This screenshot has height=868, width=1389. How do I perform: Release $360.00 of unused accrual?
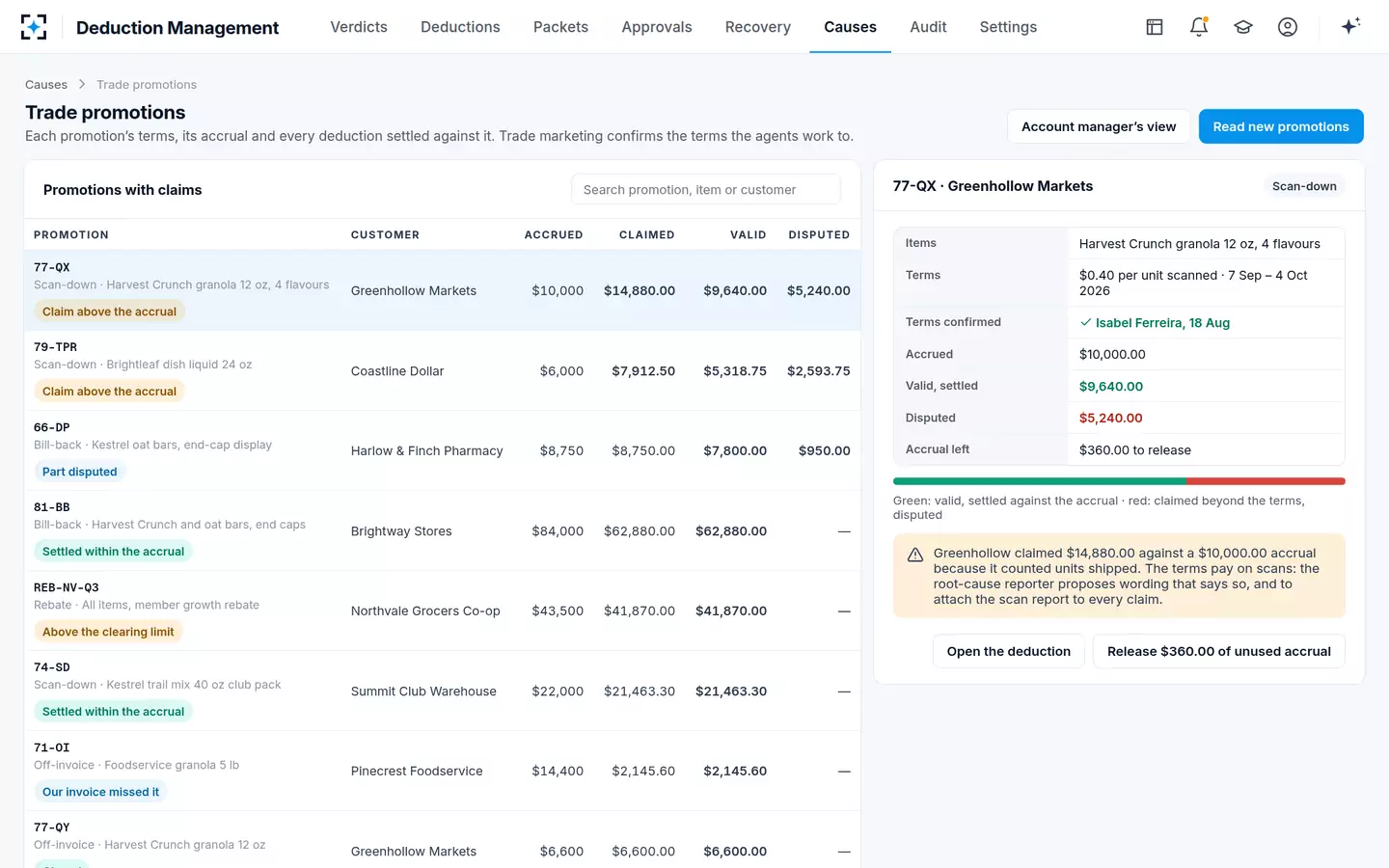point(1219,651)
